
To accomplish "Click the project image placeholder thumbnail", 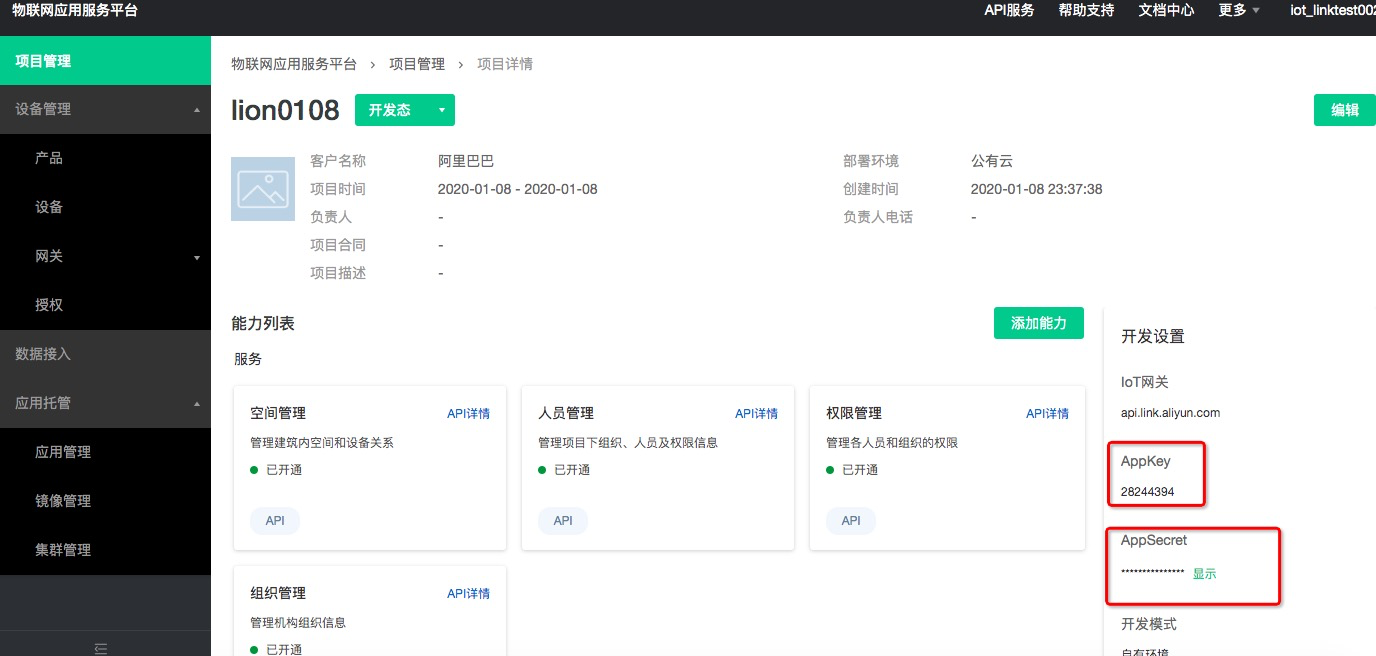I will (263, 188).
